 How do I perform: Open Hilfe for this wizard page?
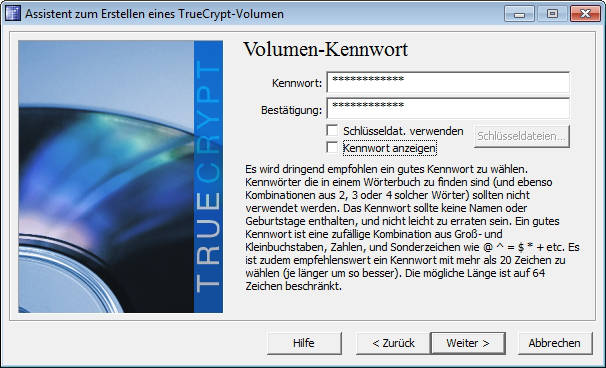point(304,343)
